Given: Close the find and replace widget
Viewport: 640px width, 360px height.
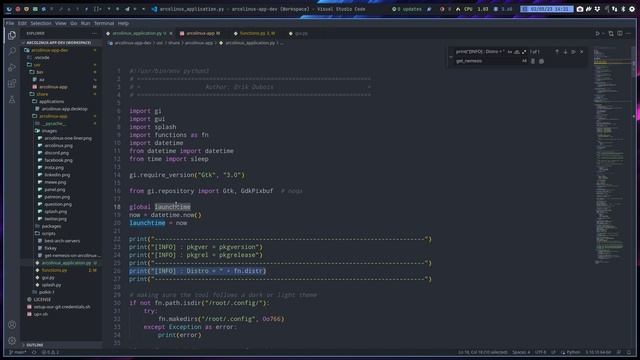Looking at the screenshot, I should tap(582, 52).
